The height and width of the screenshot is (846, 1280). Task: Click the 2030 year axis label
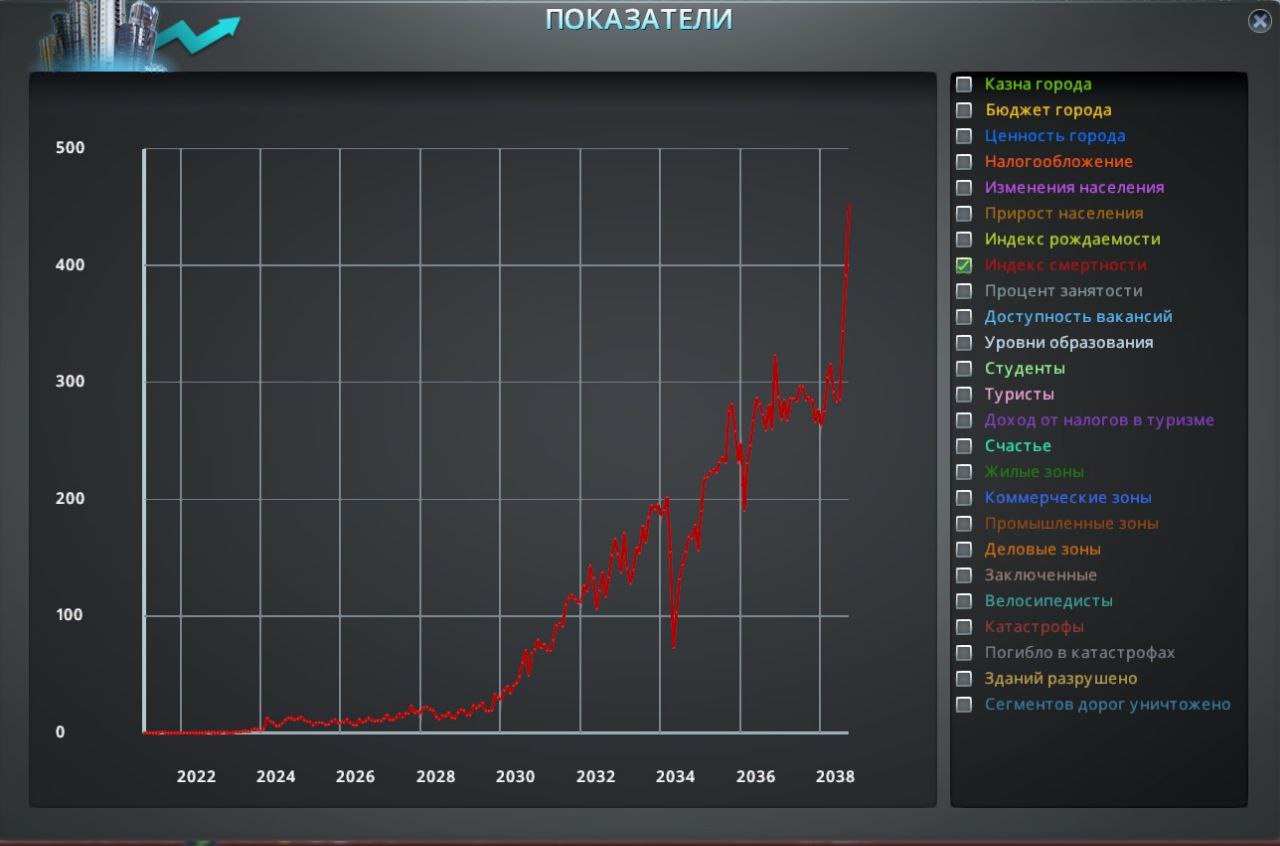pos(515,777)
